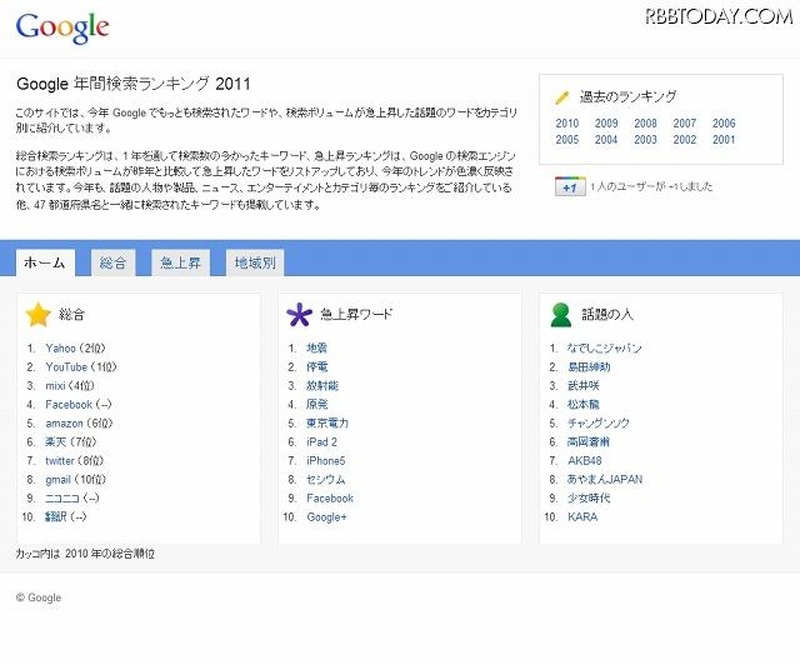This screenshot has height=665, width=800.
Task: Select iPad 2 in 急上昇ワード list
Action: [x=322, y=442]
